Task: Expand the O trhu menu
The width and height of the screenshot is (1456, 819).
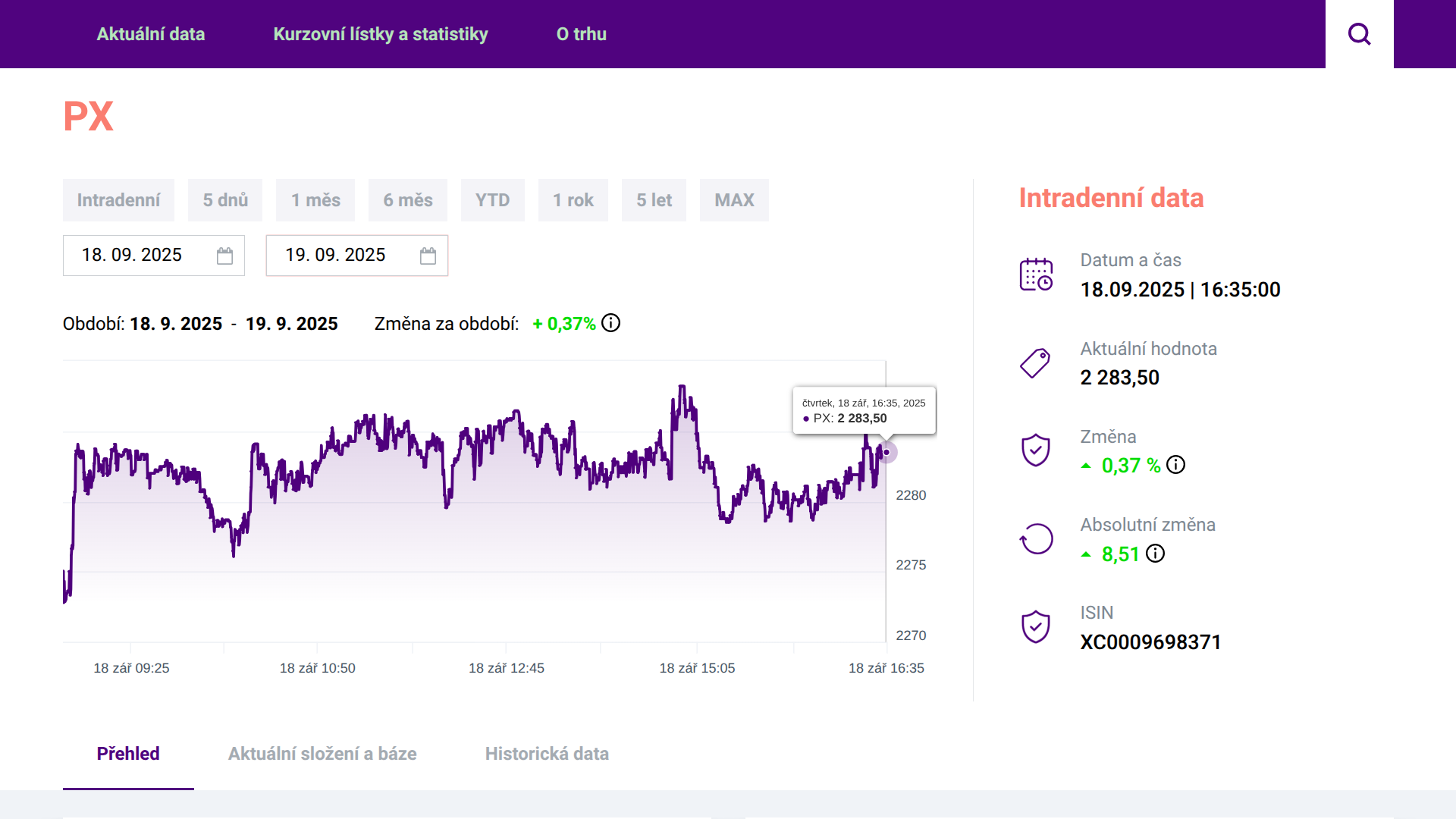Action: [x=582, y=34]
